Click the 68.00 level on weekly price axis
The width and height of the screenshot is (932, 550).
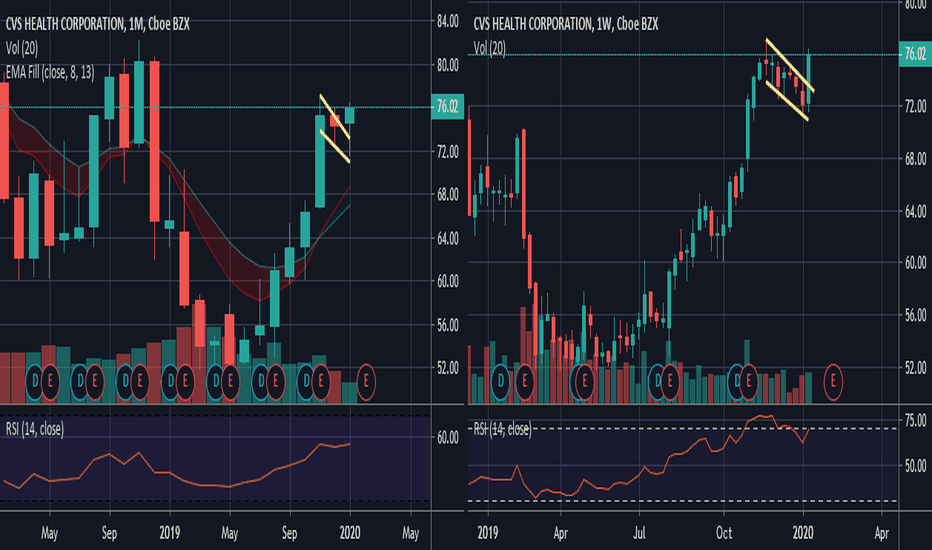pyautogui.click(x=915, y=159)
